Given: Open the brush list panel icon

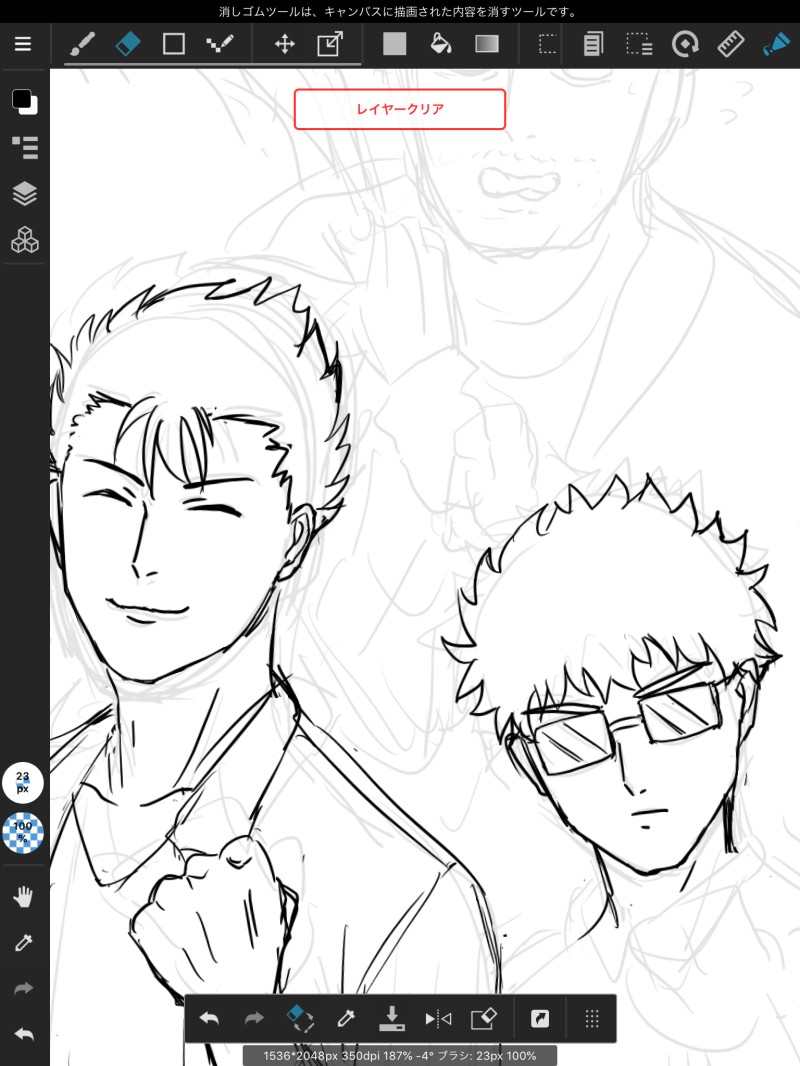Looking at the screenshot, I should click(24, 147).
